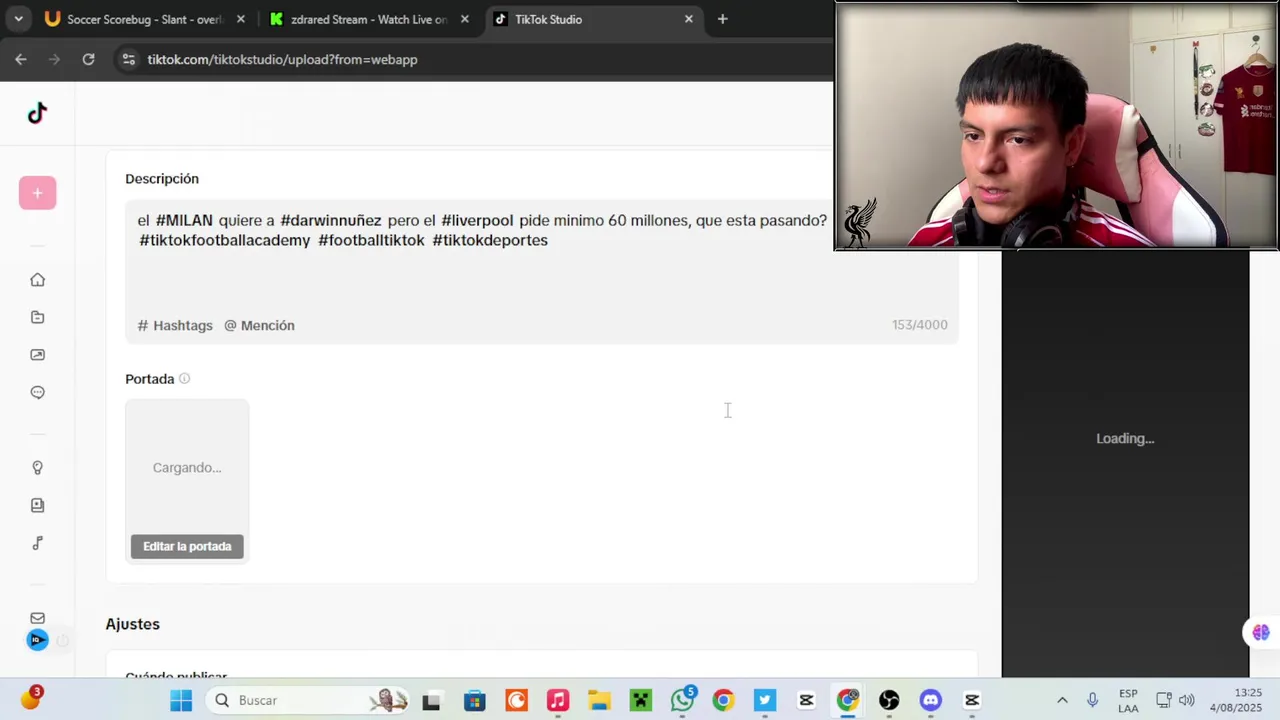Click the speaker volume tray icon
The image size is (1280, 720).
point(1187,700)
